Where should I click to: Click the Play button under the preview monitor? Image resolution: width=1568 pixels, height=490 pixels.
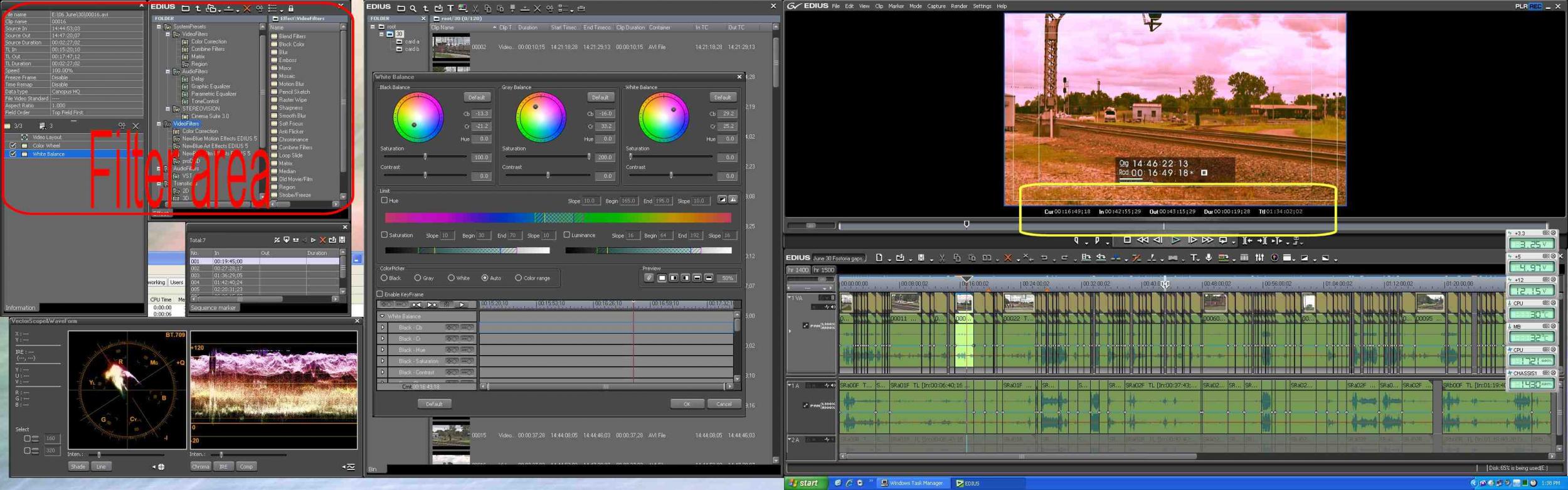[x=1175, y=240]
